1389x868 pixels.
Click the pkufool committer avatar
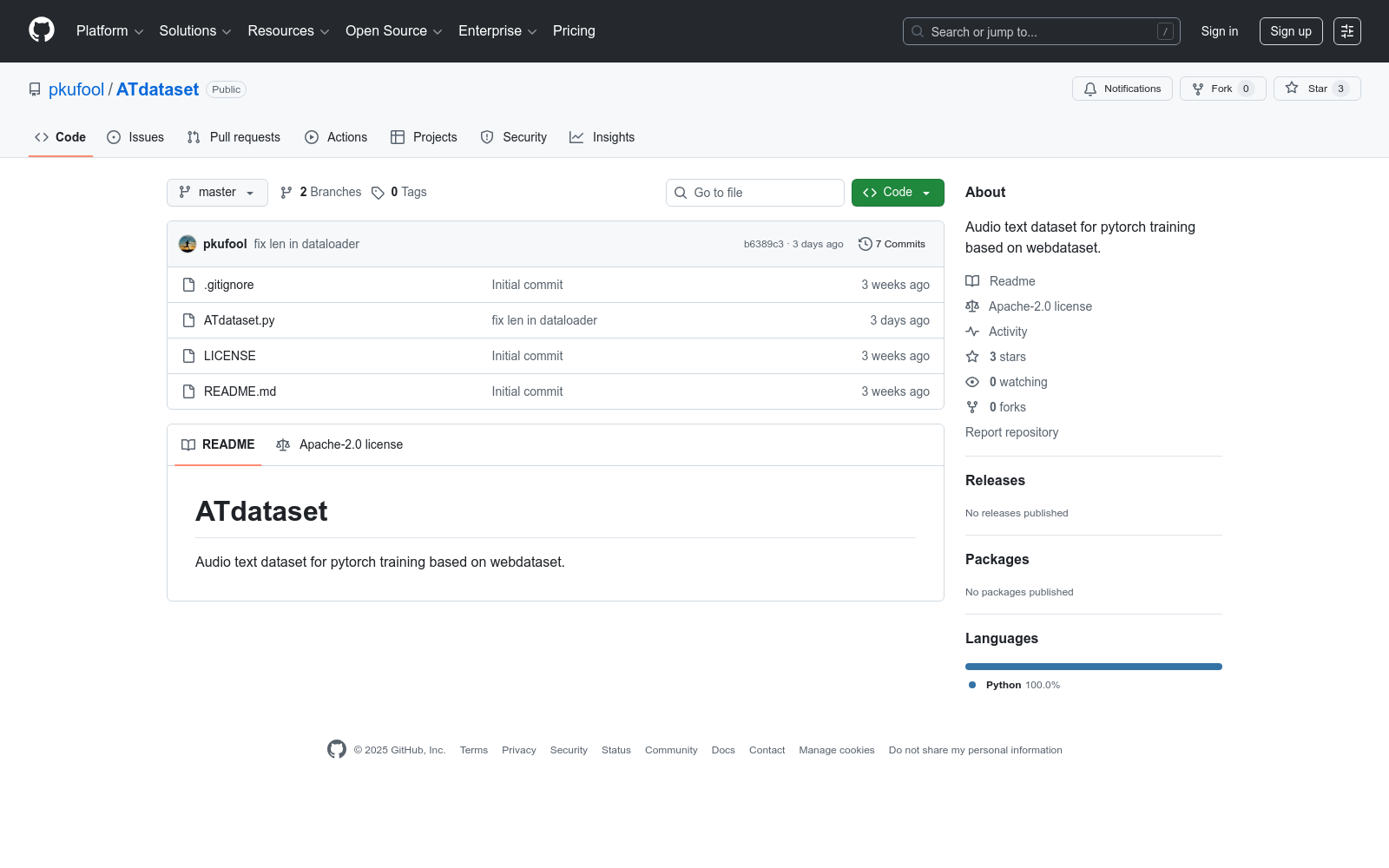click(188, 244)
